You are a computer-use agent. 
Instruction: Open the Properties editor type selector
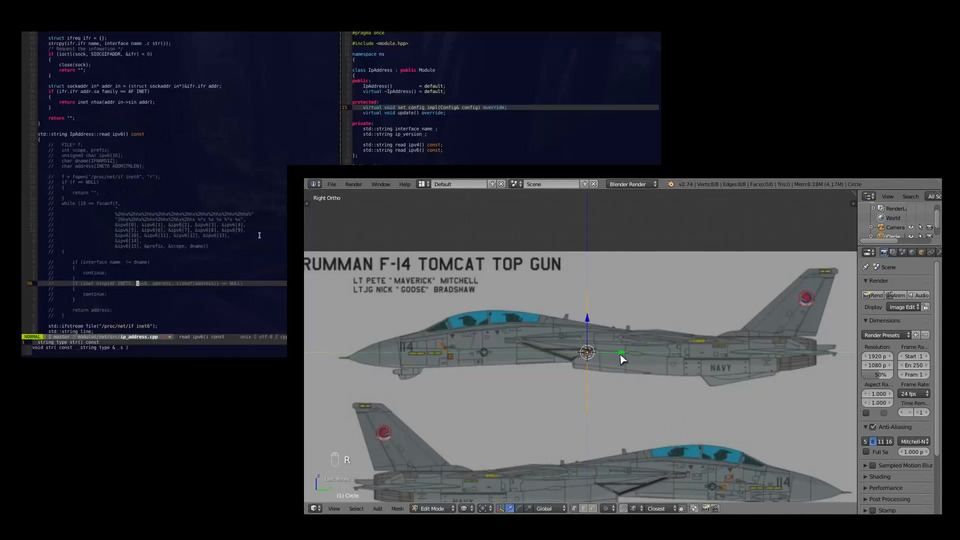click(869, 252)
